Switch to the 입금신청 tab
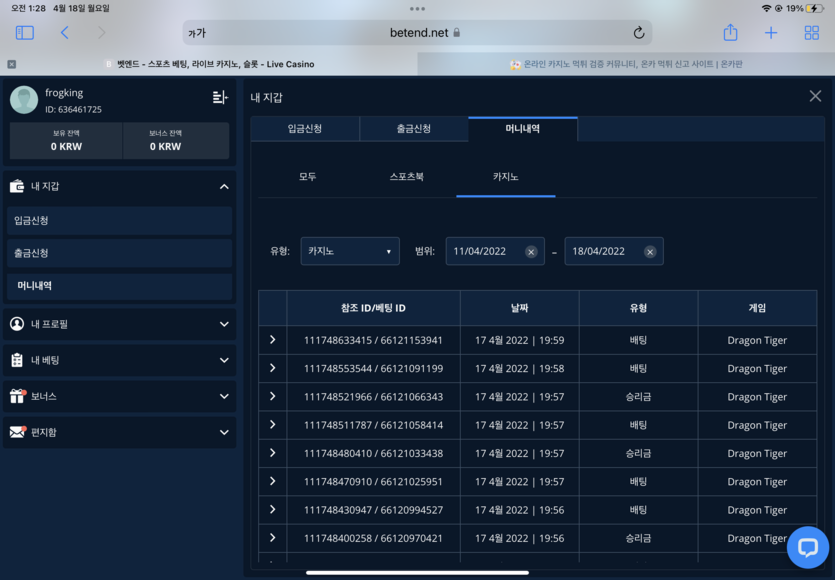This screenshot has height=580, width=835. pyautogui.click(x=305, y=128)
